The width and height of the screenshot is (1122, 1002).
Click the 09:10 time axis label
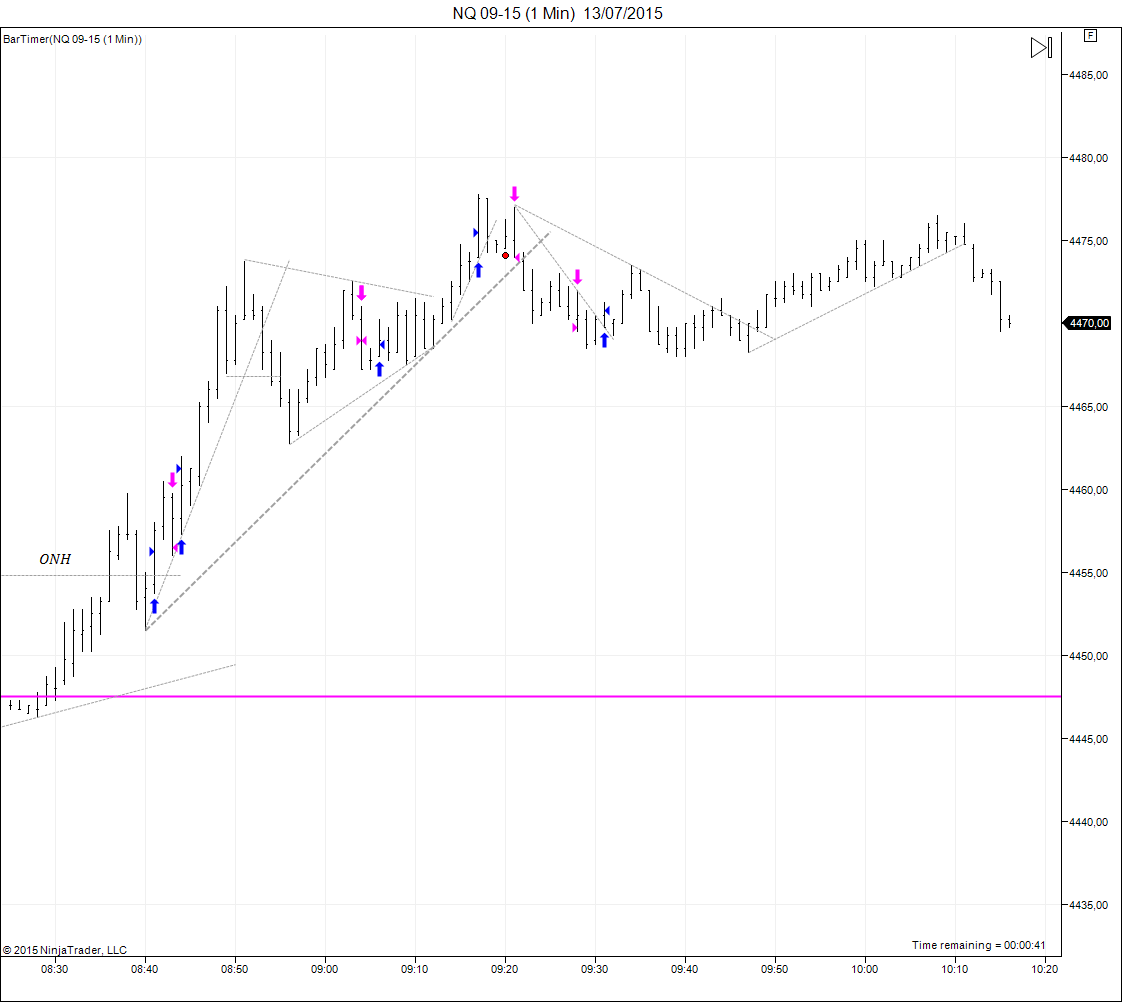click(x=415, y=969)
